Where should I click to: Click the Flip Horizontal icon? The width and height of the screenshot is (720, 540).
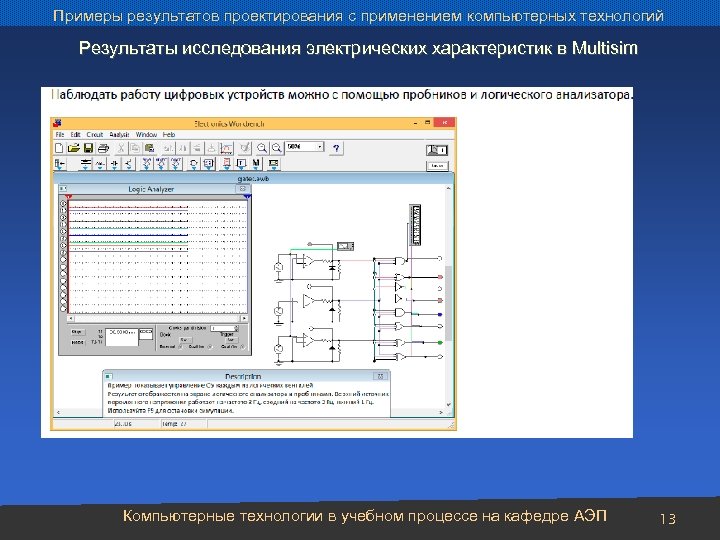pyautogui.click(x=183, y=148)
